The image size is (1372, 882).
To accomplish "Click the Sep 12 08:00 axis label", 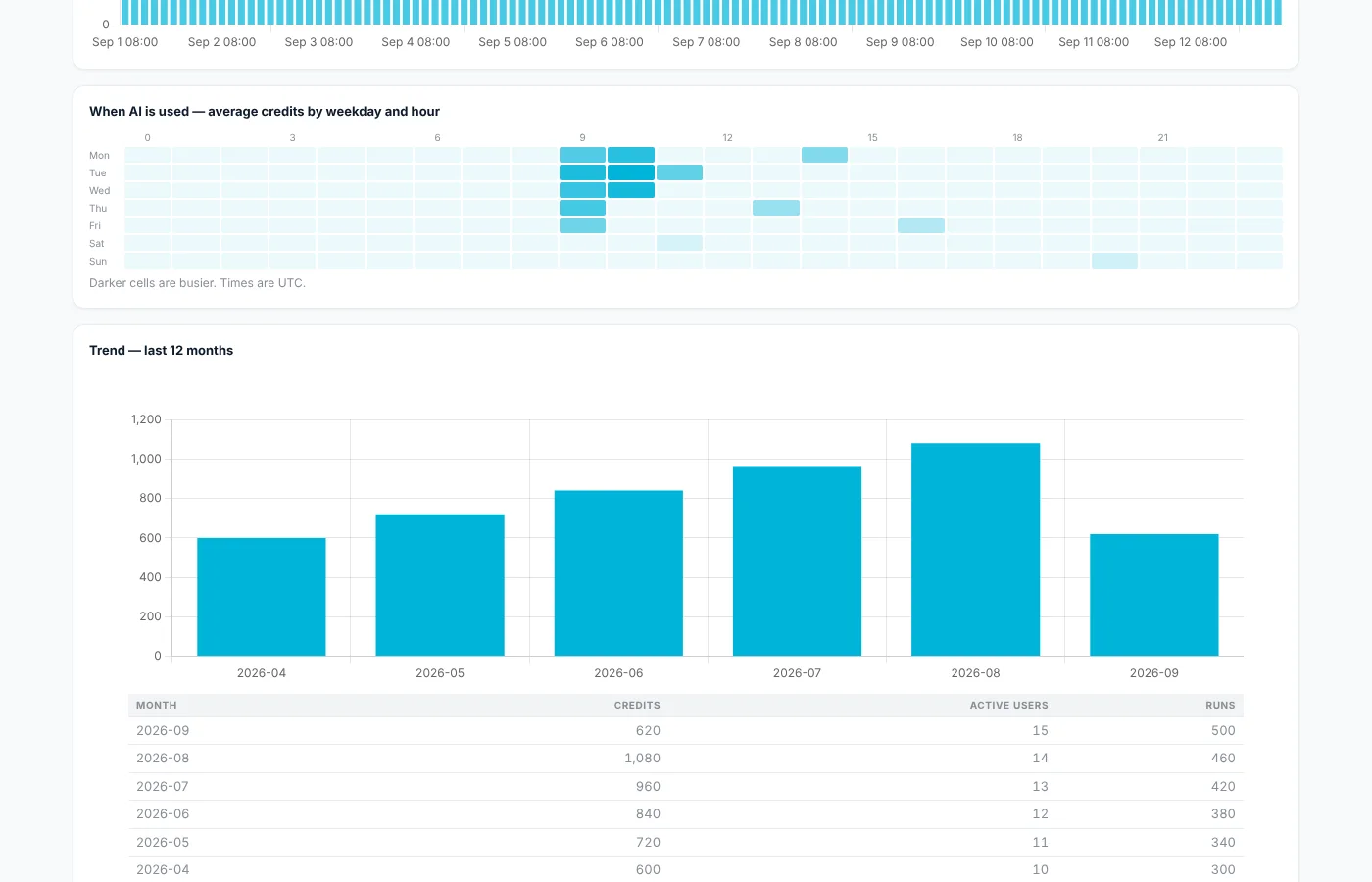I will click(1191, 42).
